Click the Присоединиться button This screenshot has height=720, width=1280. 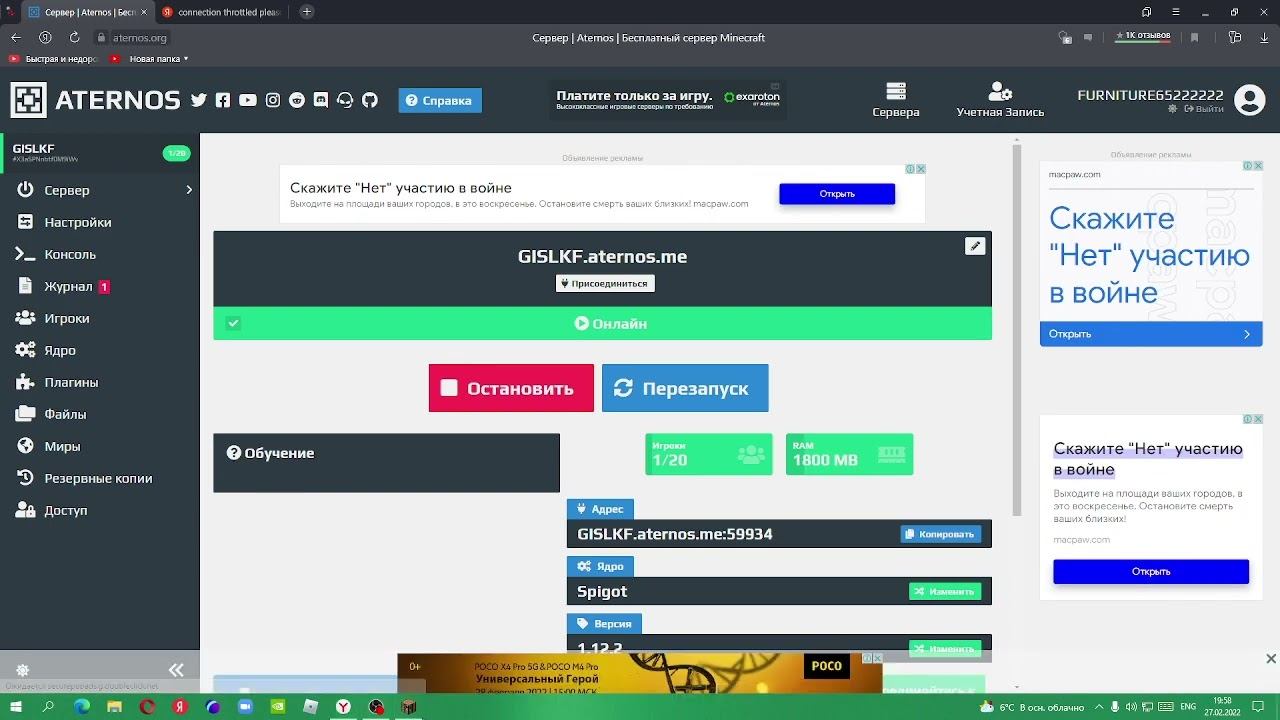[605, 283]
